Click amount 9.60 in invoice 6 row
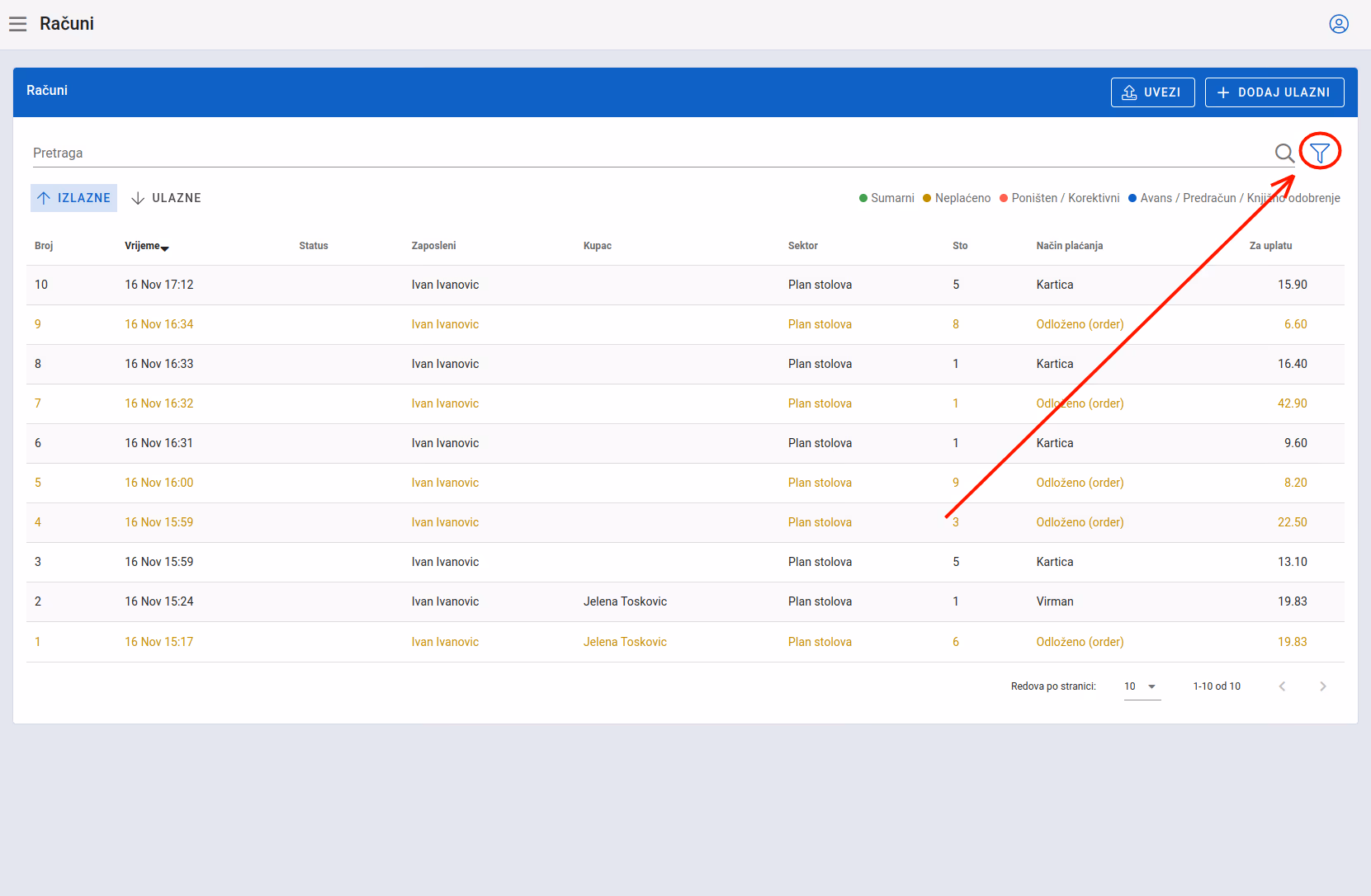Screen dimensions: 1371x896 [1296, 443]
